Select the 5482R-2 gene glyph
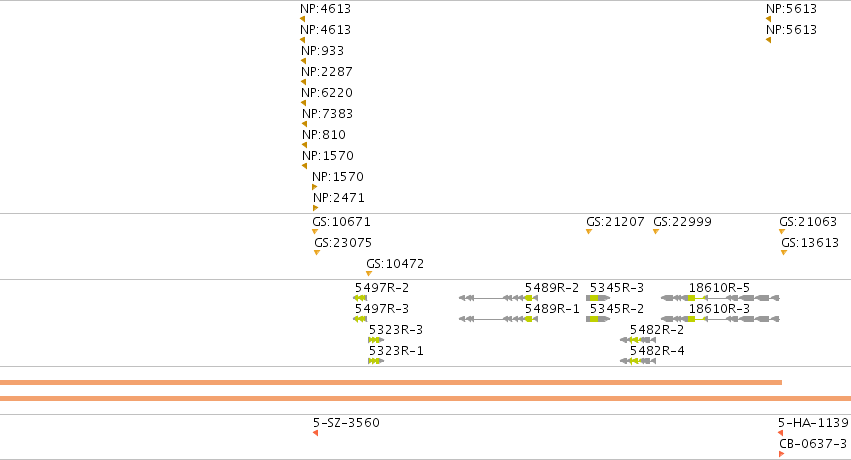Viewport: 851px width, 460px height. pos(638,340)
